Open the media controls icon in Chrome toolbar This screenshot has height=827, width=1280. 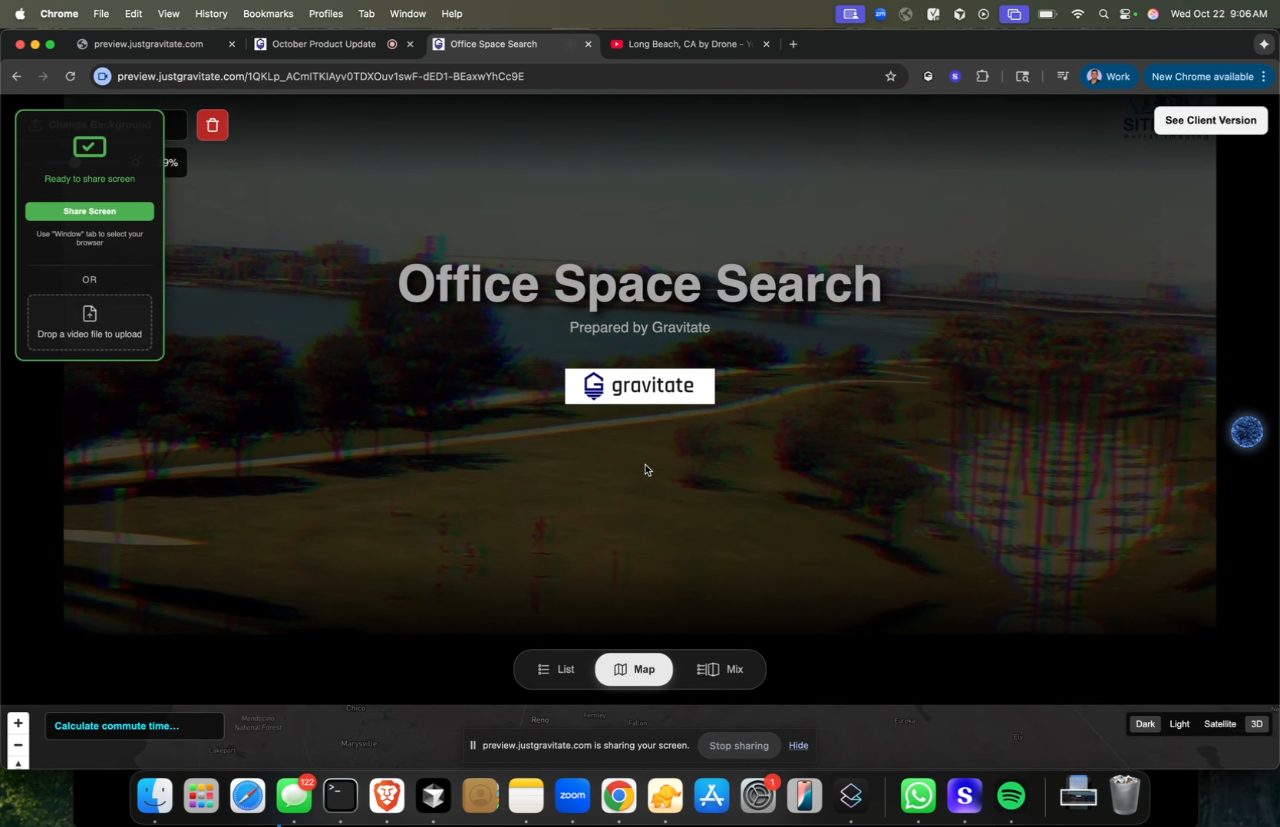[x=1062, y=76]
